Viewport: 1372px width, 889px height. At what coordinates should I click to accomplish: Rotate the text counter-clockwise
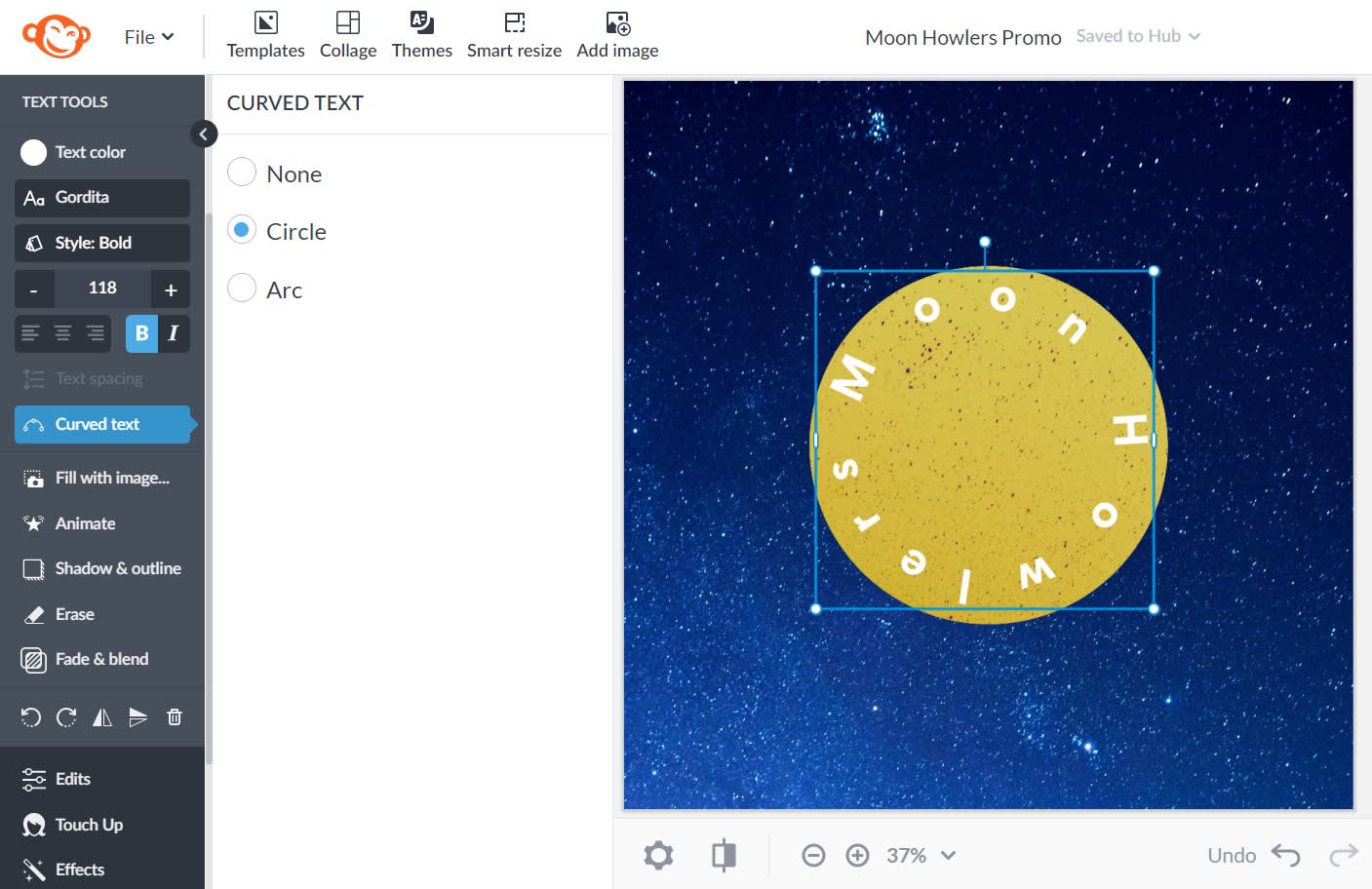[x=31, y=717]
